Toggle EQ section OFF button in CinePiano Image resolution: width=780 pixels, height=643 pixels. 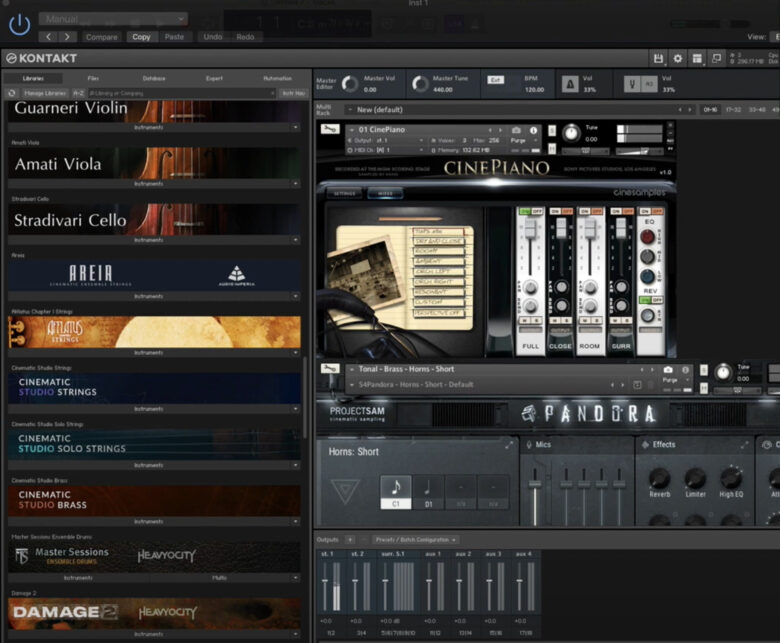(657, 211)
